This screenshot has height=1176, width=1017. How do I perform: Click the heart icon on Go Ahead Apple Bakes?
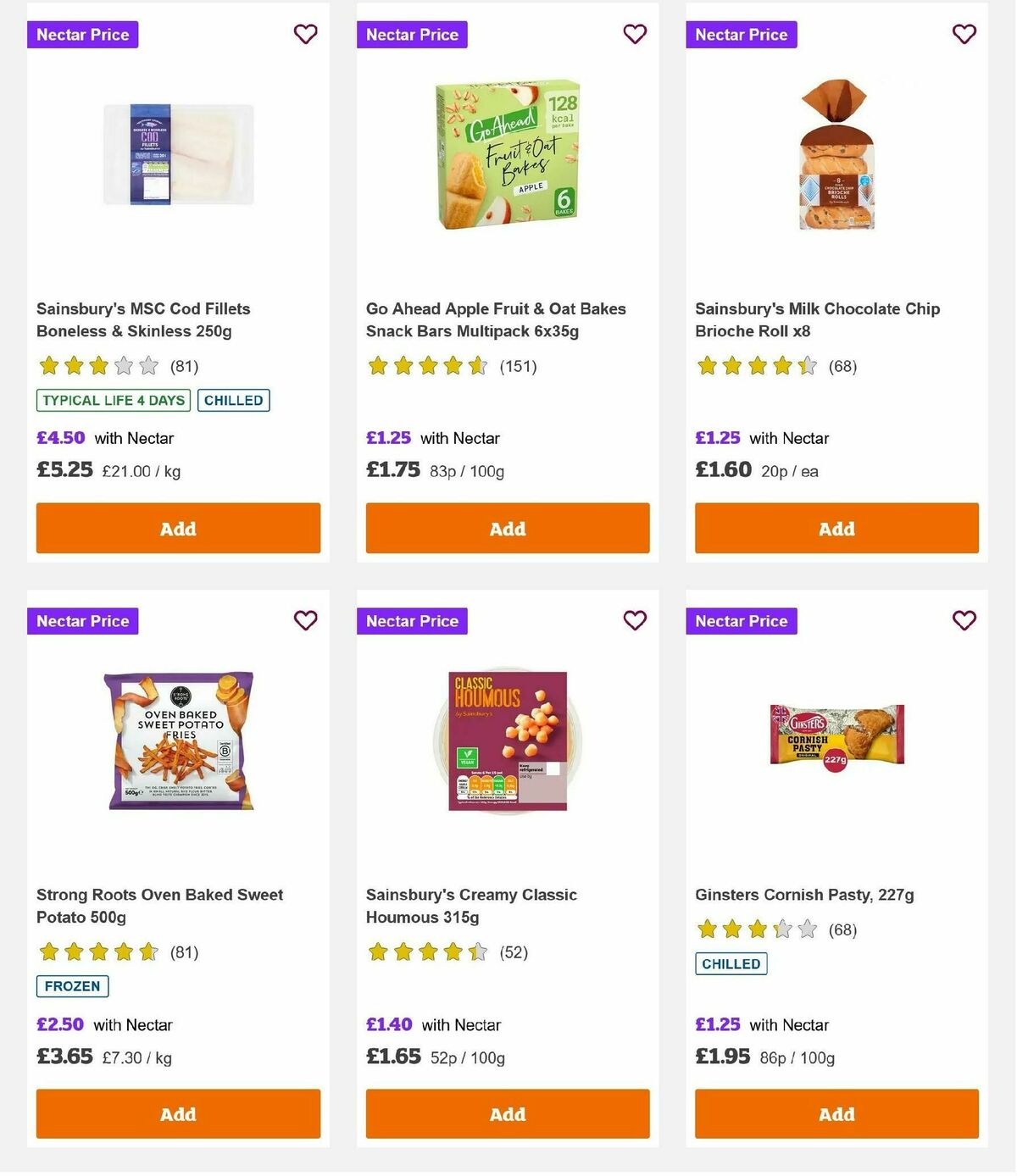(x=635, y=34)
